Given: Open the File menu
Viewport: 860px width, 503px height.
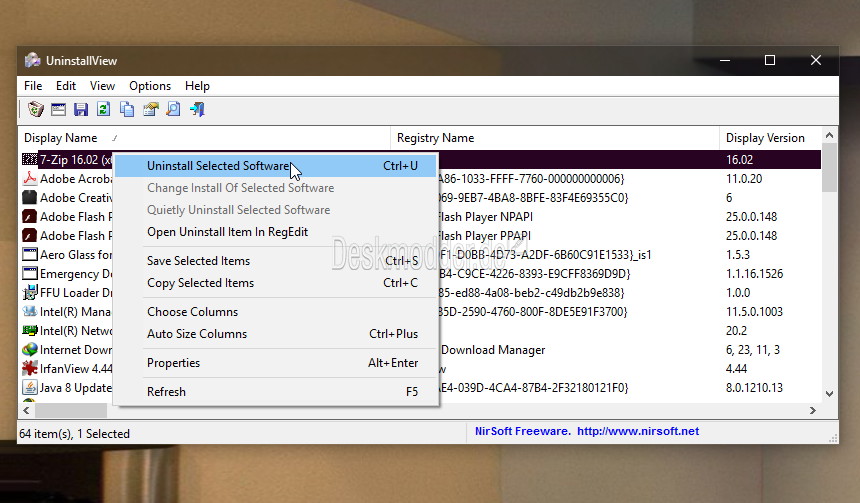Looking at the screenshot, I should (x=33, y=86).
